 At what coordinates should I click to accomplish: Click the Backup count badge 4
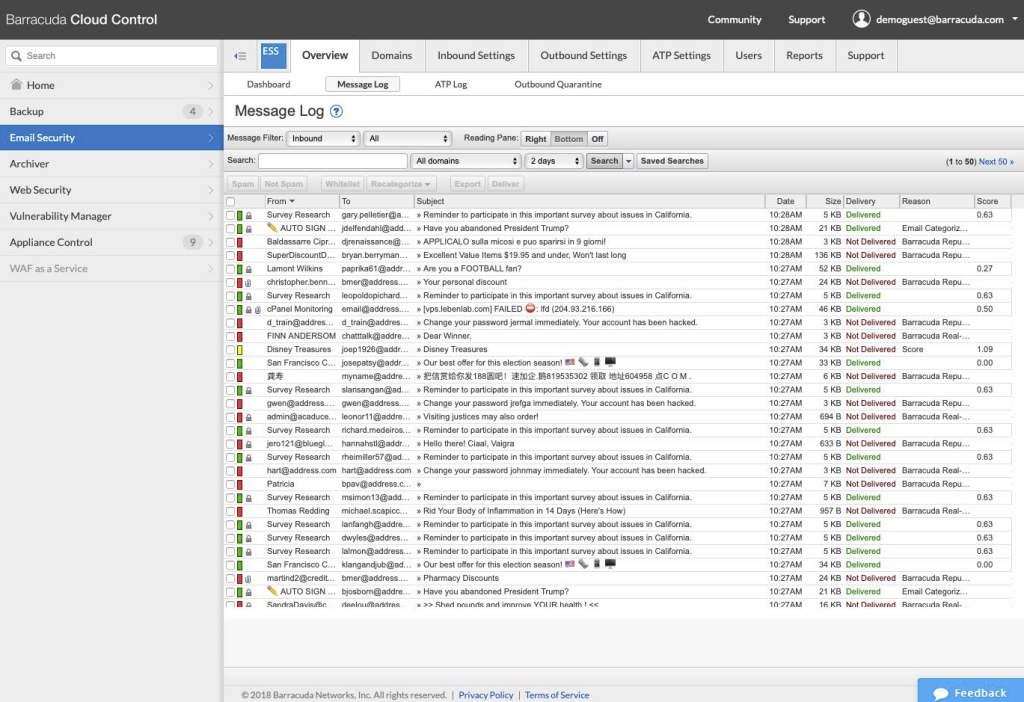[192, 111]
